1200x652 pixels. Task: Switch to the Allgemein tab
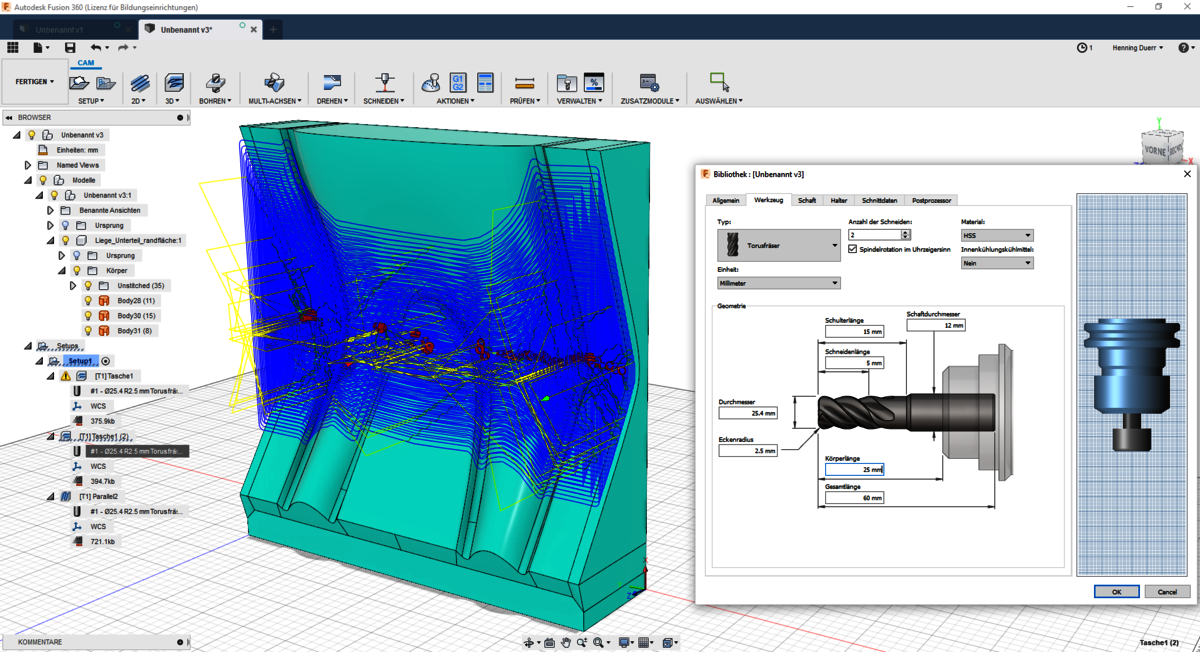click(726, 200)
